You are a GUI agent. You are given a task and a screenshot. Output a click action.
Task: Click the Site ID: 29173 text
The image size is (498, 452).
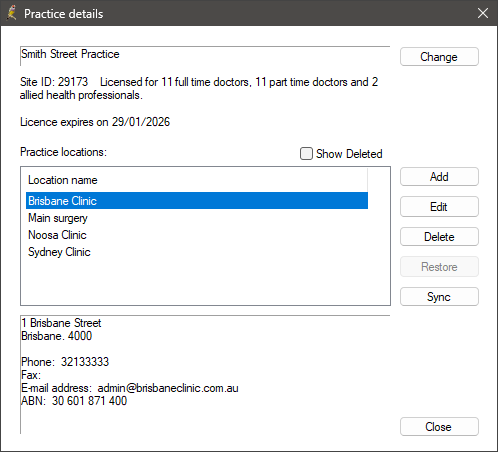coord(54,82)
